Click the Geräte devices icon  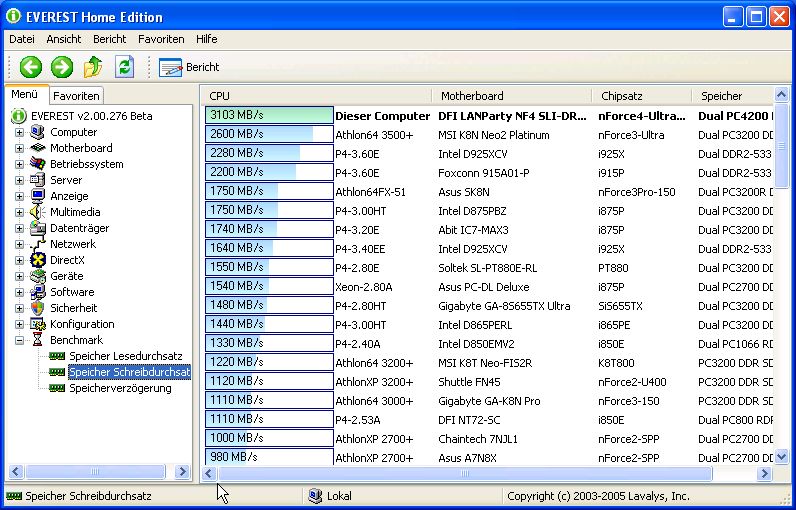(x=38, y=276)
